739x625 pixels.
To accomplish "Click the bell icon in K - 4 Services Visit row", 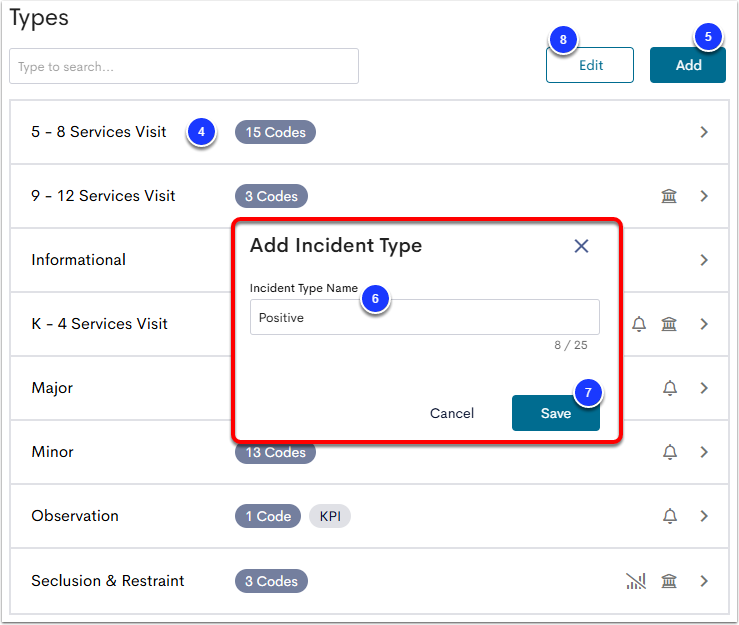I will pos(639,324).
